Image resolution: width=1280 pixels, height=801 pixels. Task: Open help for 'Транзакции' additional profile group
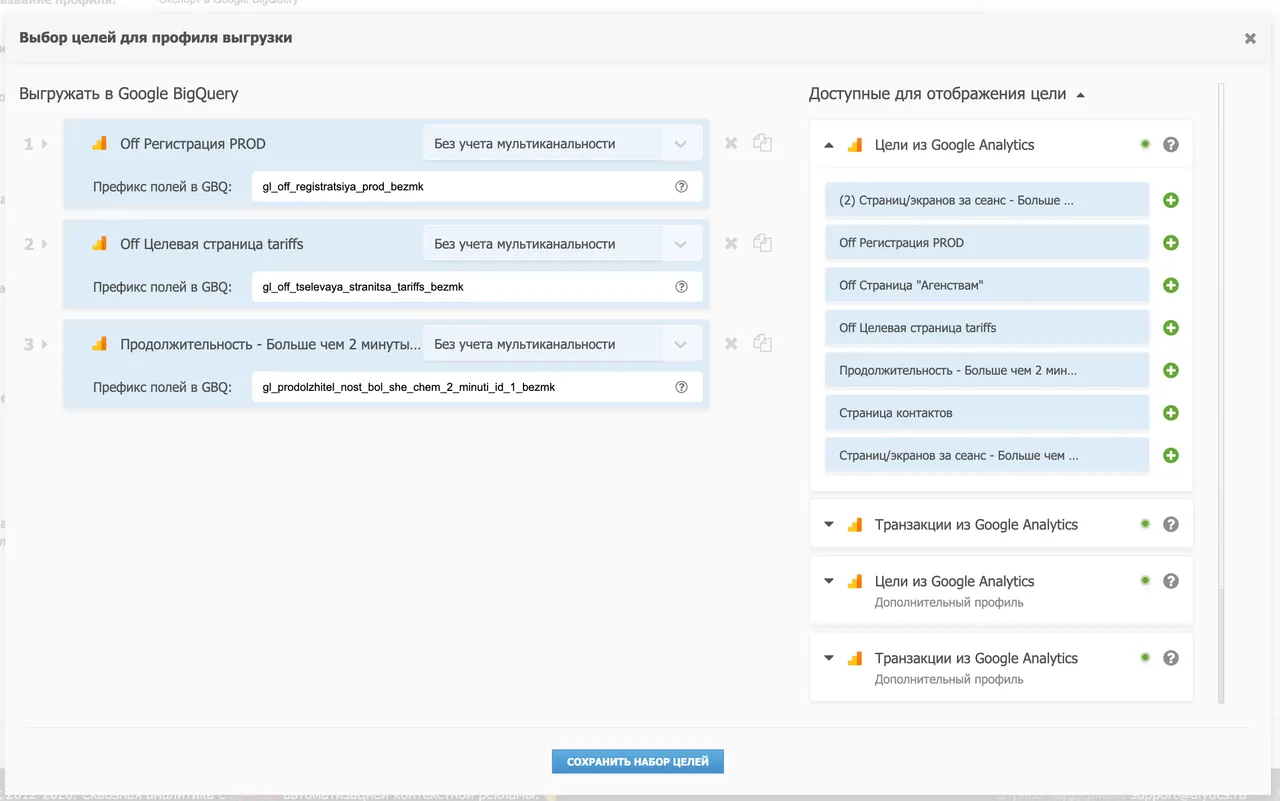coord(1171,658)
